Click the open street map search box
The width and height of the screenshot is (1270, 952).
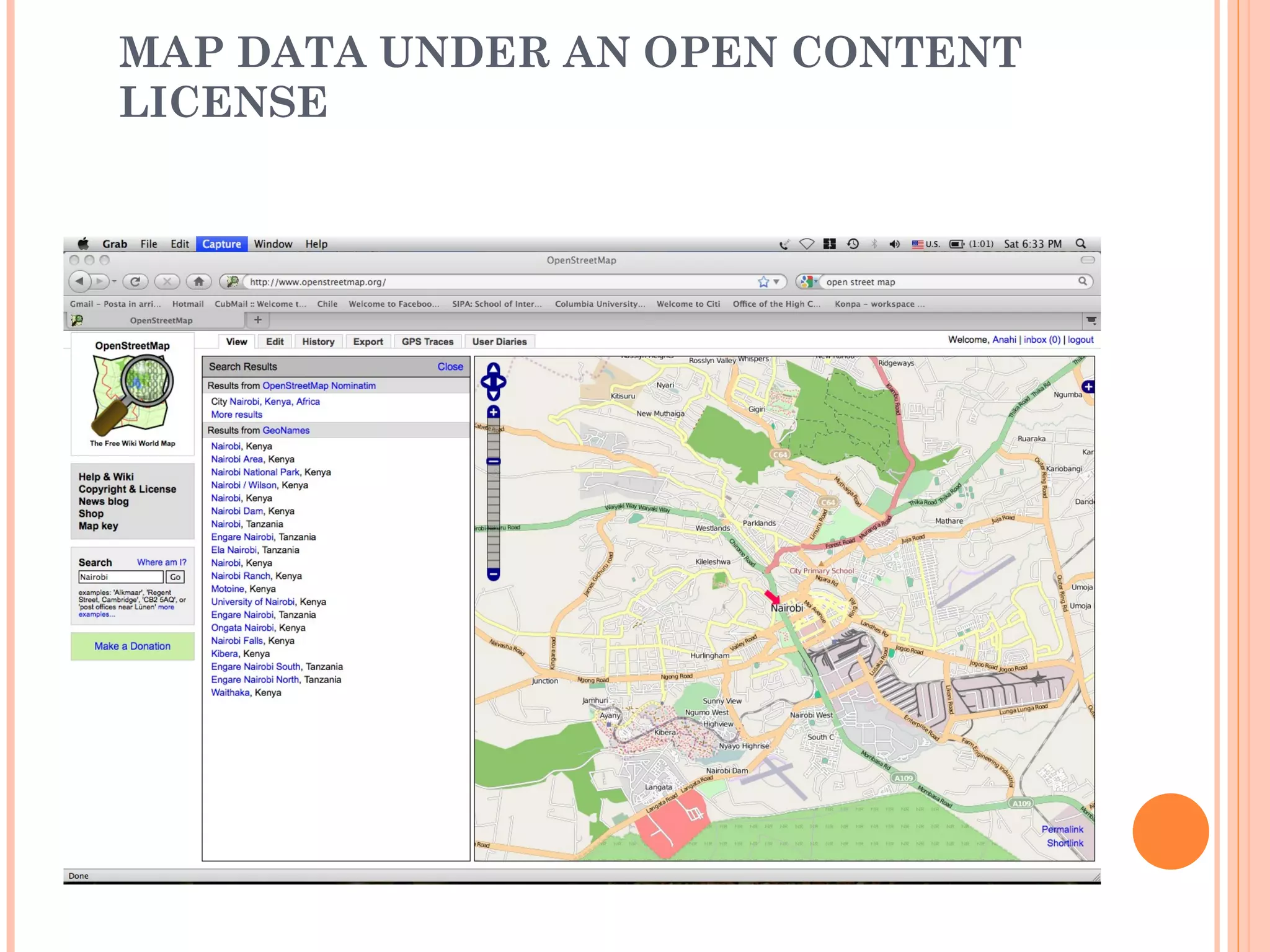pyautogui.click(x=949, y=282)
